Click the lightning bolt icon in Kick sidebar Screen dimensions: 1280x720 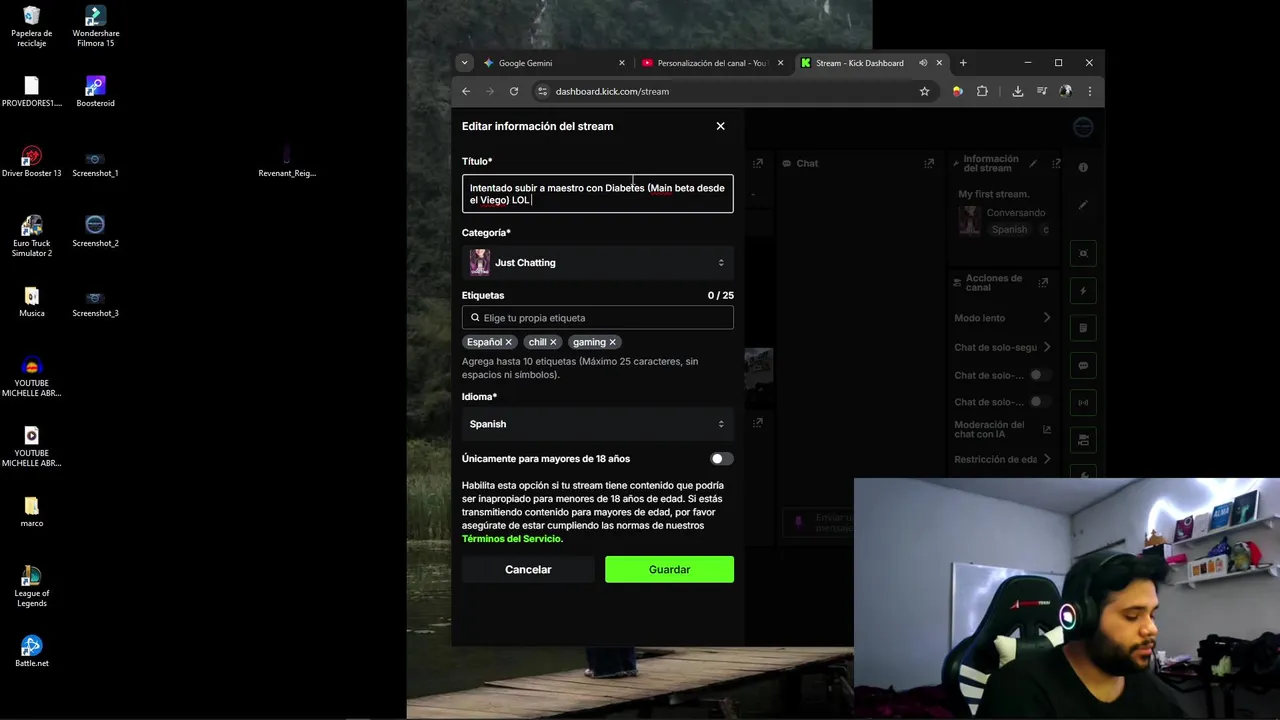[x=1083, y=291]
